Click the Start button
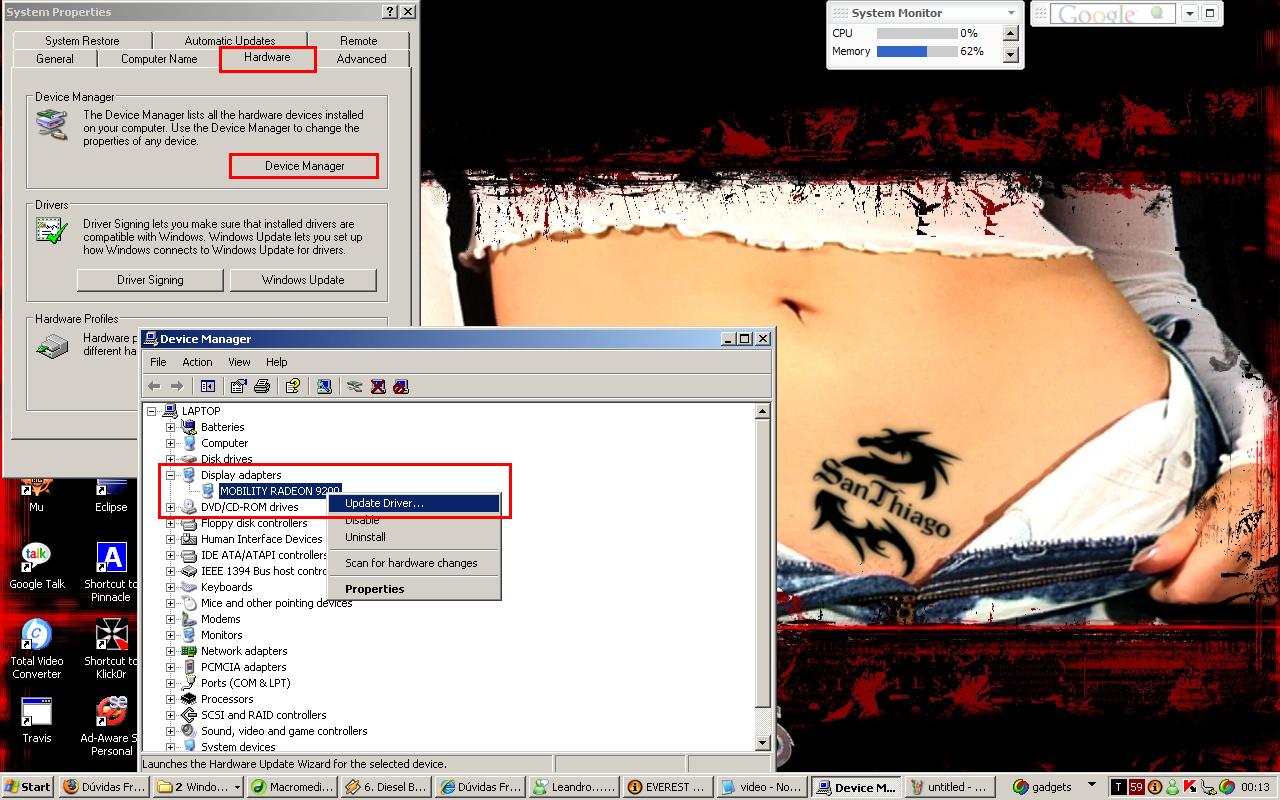Image resolution: width=1280 pixels, height=800 pixels. pyautogui.click(x=28, y=787)
